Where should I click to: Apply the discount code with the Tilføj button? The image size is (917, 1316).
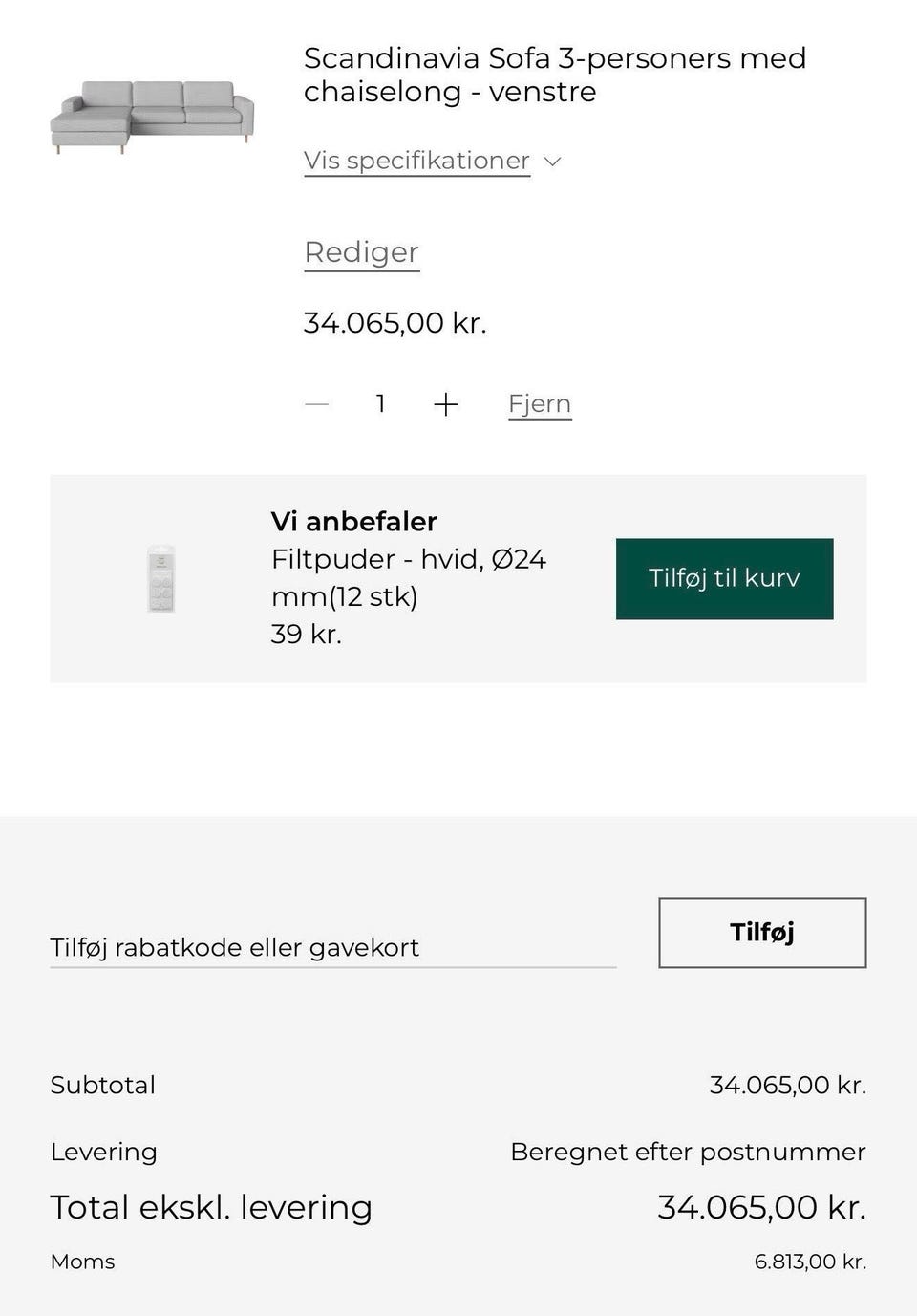click(x=761, y=933)
